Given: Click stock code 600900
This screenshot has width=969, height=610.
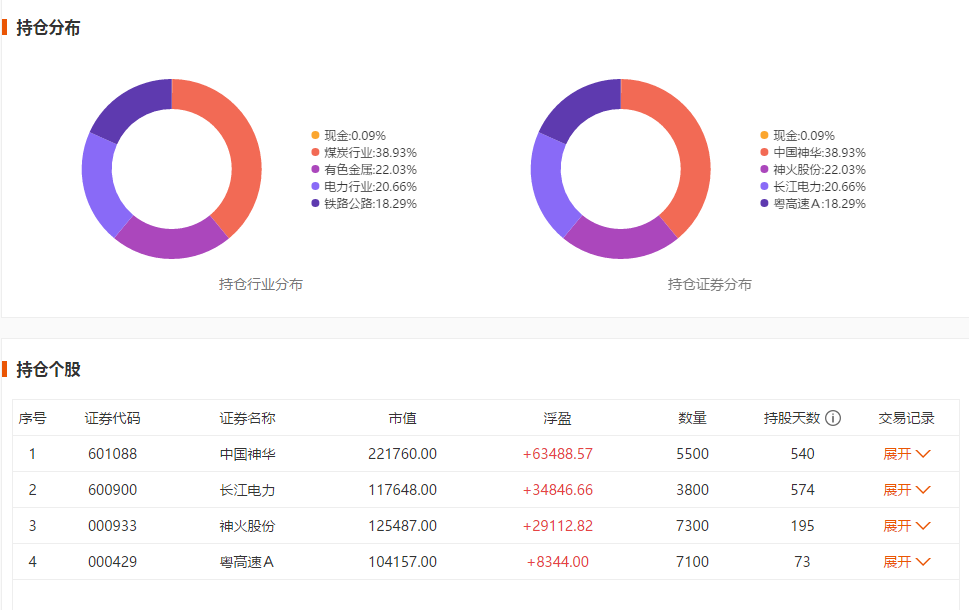Looking at the screenshot, I should point(112,490).
